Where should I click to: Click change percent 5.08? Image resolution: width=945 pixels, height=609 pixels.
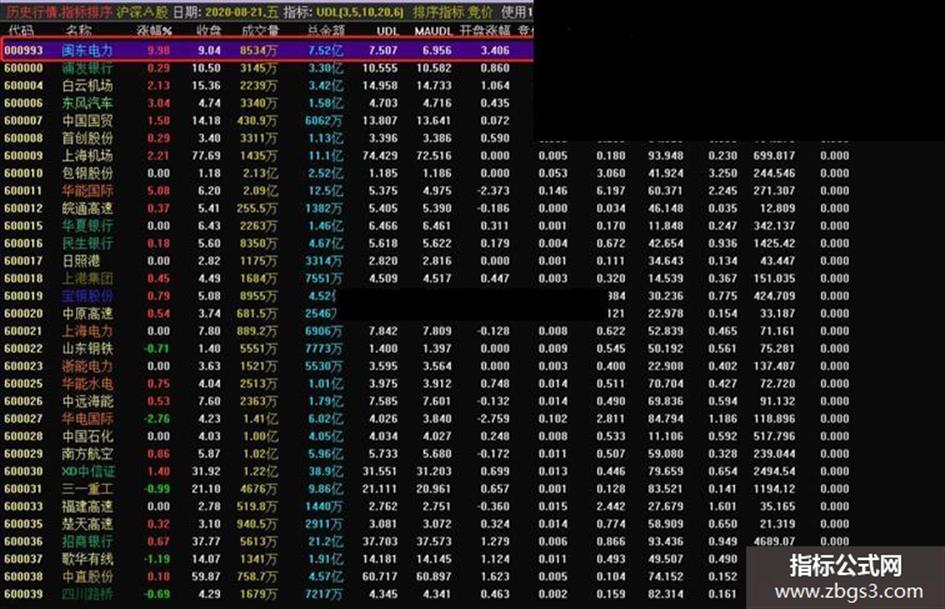tap(159, 191)
